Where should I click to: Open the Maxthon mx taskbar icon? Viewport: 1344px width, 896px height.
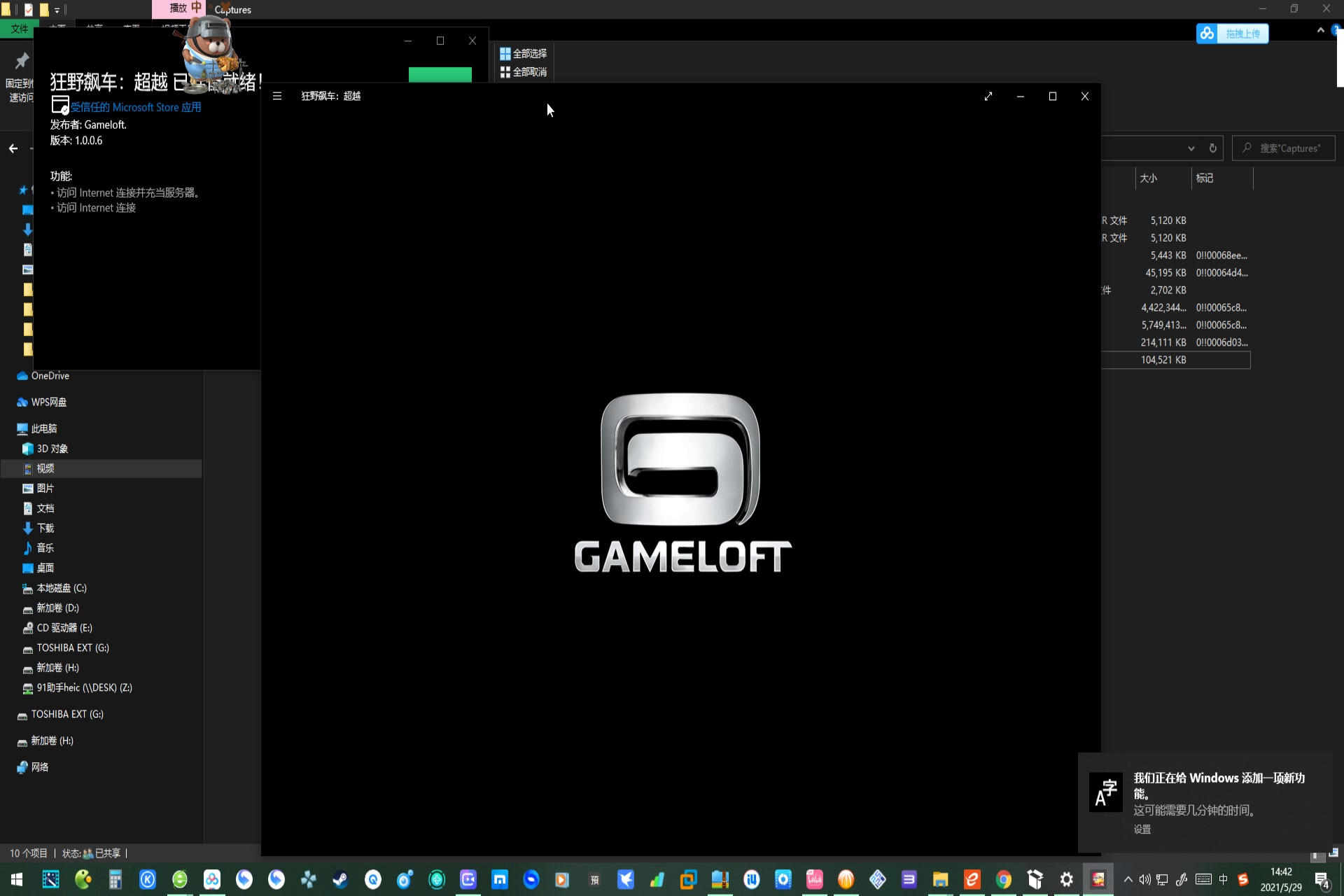point(500,879)
